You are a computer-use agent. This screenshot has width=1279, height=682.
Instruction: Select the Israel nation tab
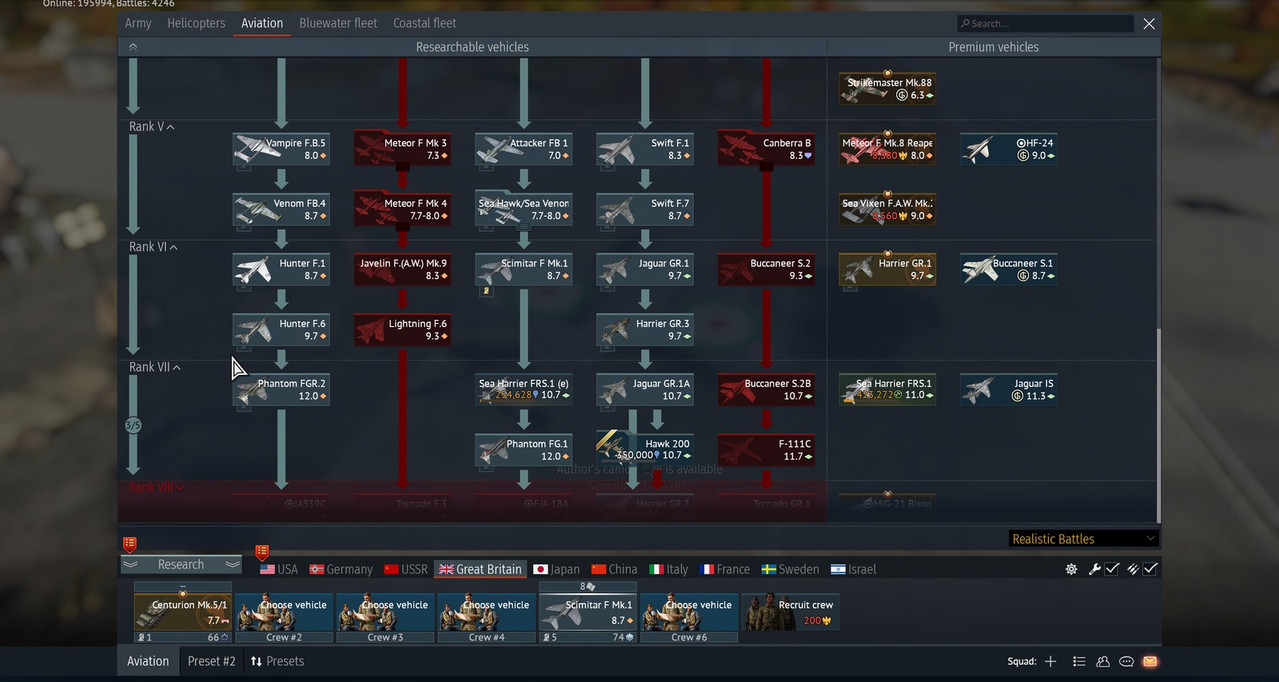(x=853, y=569)
